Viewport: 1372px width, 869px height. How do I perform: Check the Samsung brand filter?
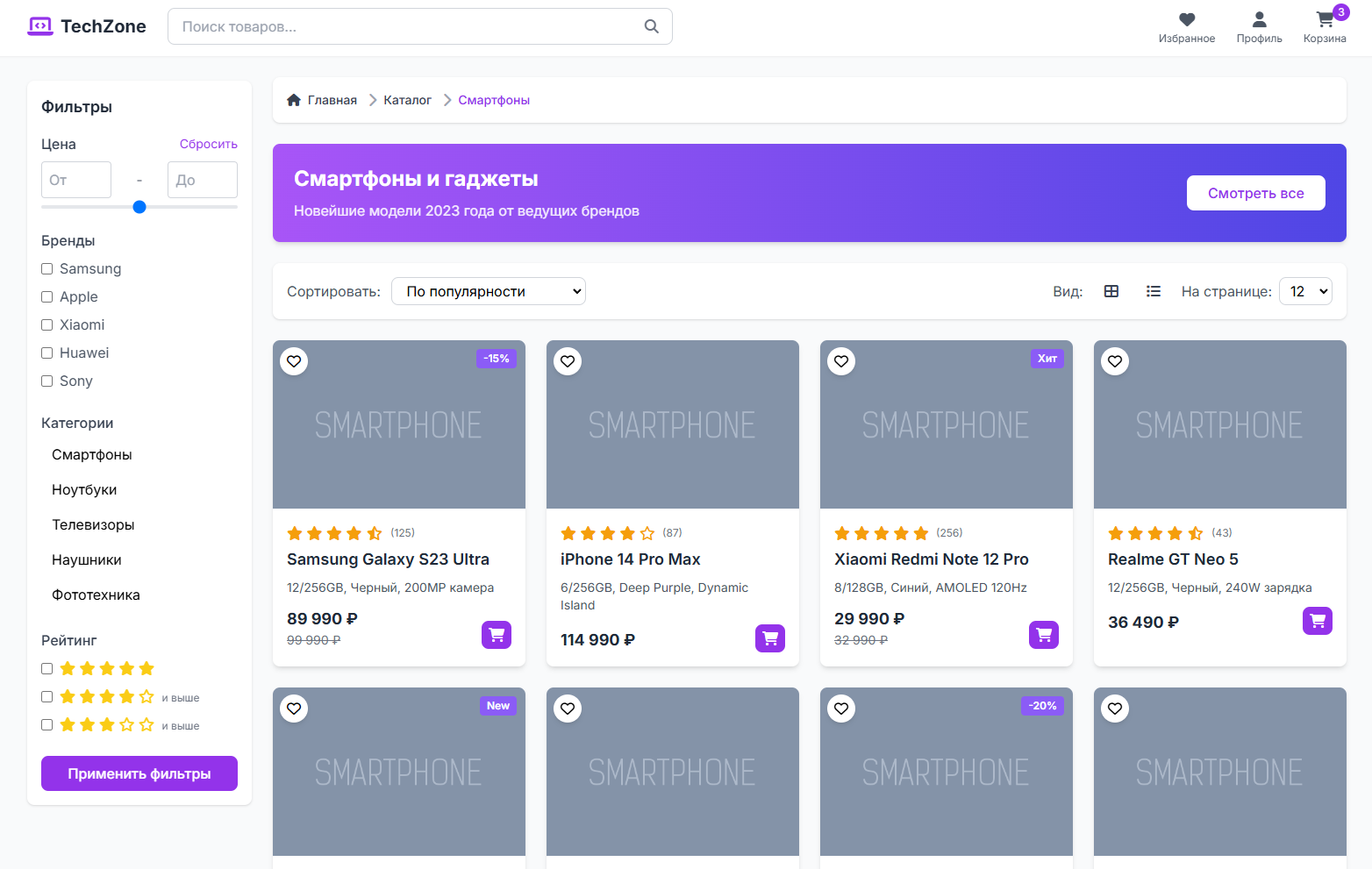coord(47,269)
